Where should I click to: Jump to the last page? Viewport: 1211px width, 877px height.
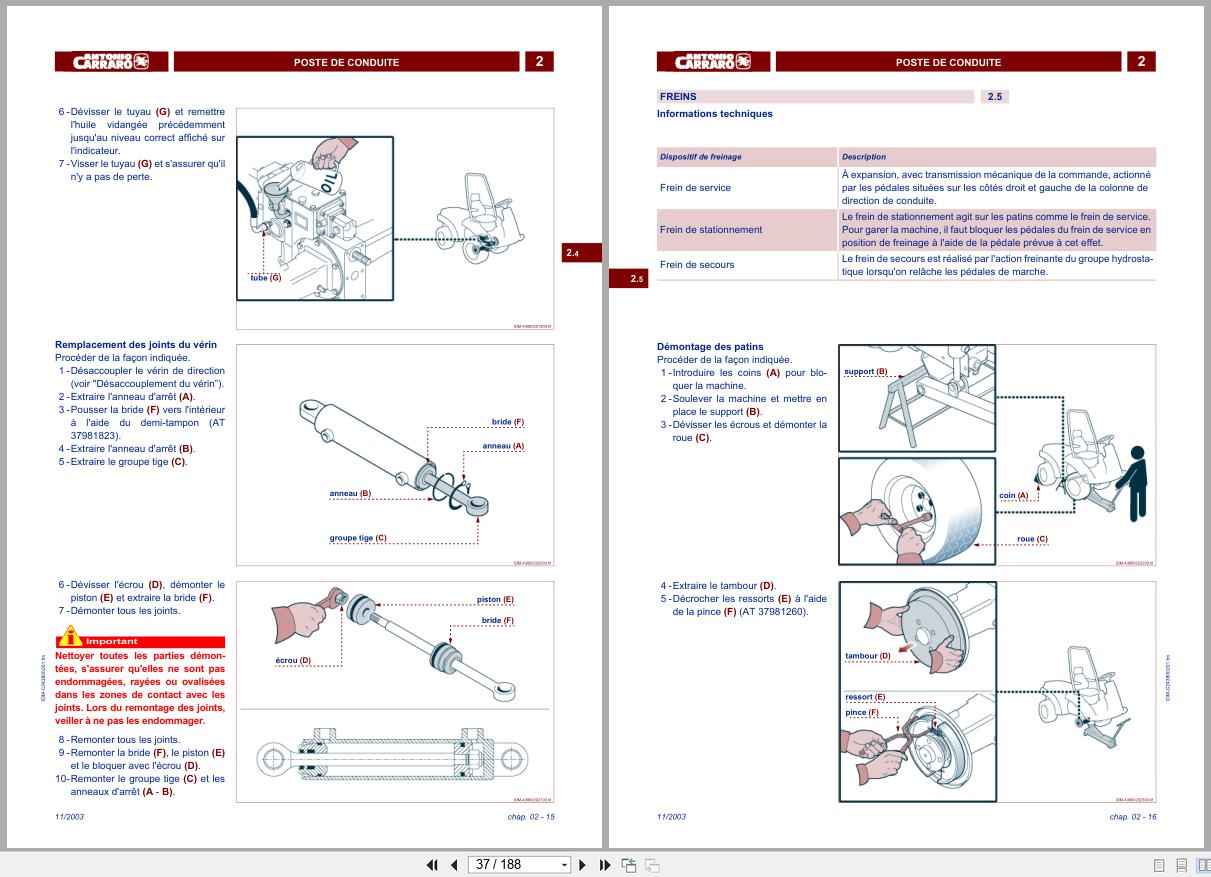pyautogui.click(x=604, y=865)
